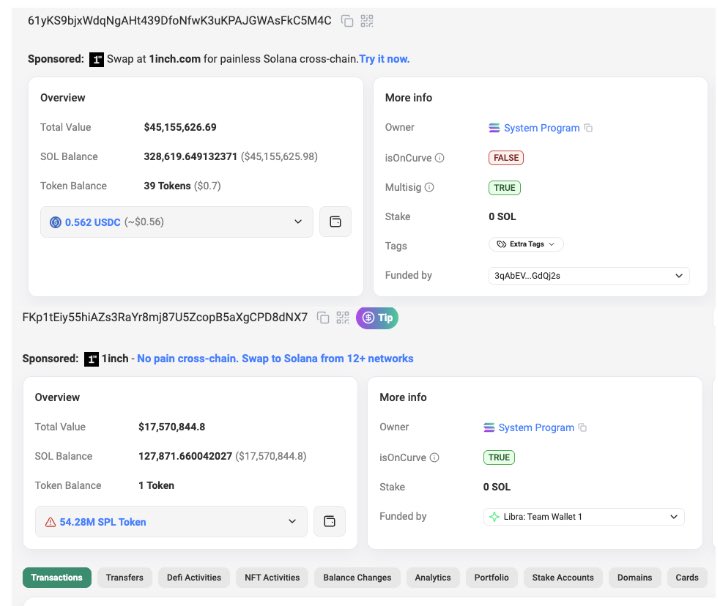The height and width of the screenshot is (606, 718).
Task: Click the 39 Tokens balance text
Action: (167, 186)
